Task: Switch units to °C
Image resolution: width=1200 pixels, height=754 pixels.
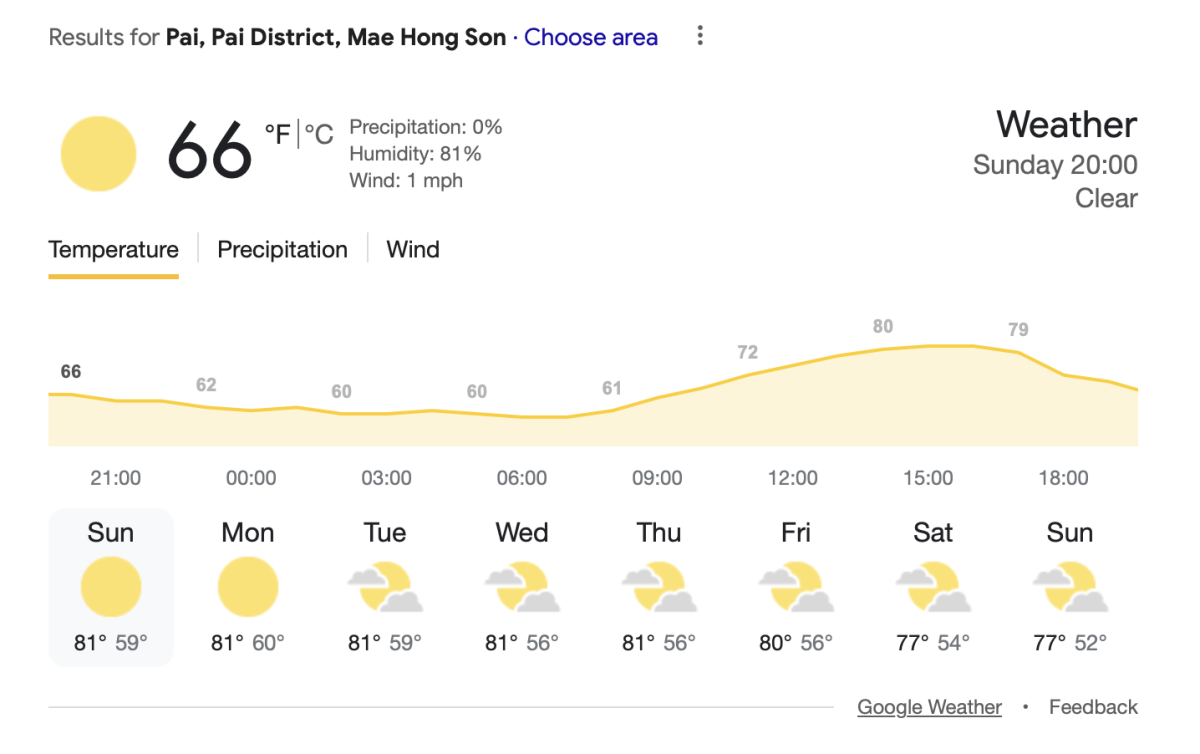Action: coord(319,134)
